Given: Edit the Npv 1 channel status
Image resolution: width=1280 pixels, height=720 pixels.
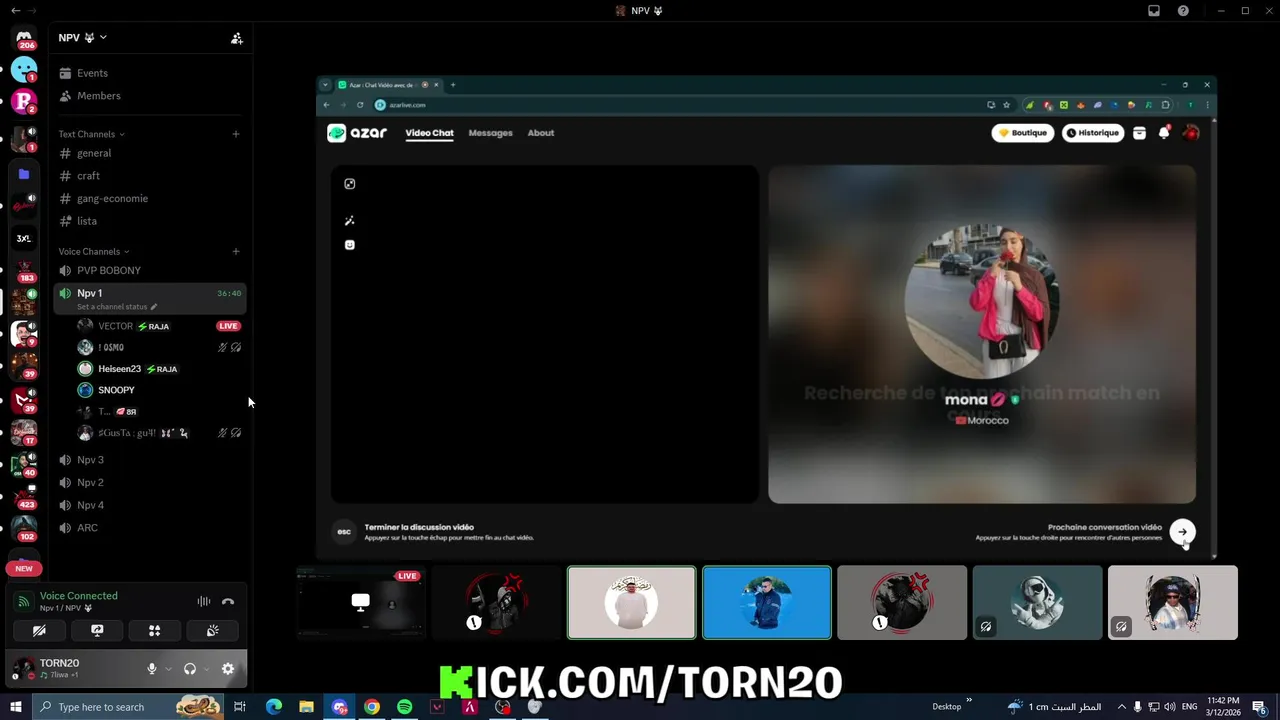Looking at the screenshot, I should [117, 307].
